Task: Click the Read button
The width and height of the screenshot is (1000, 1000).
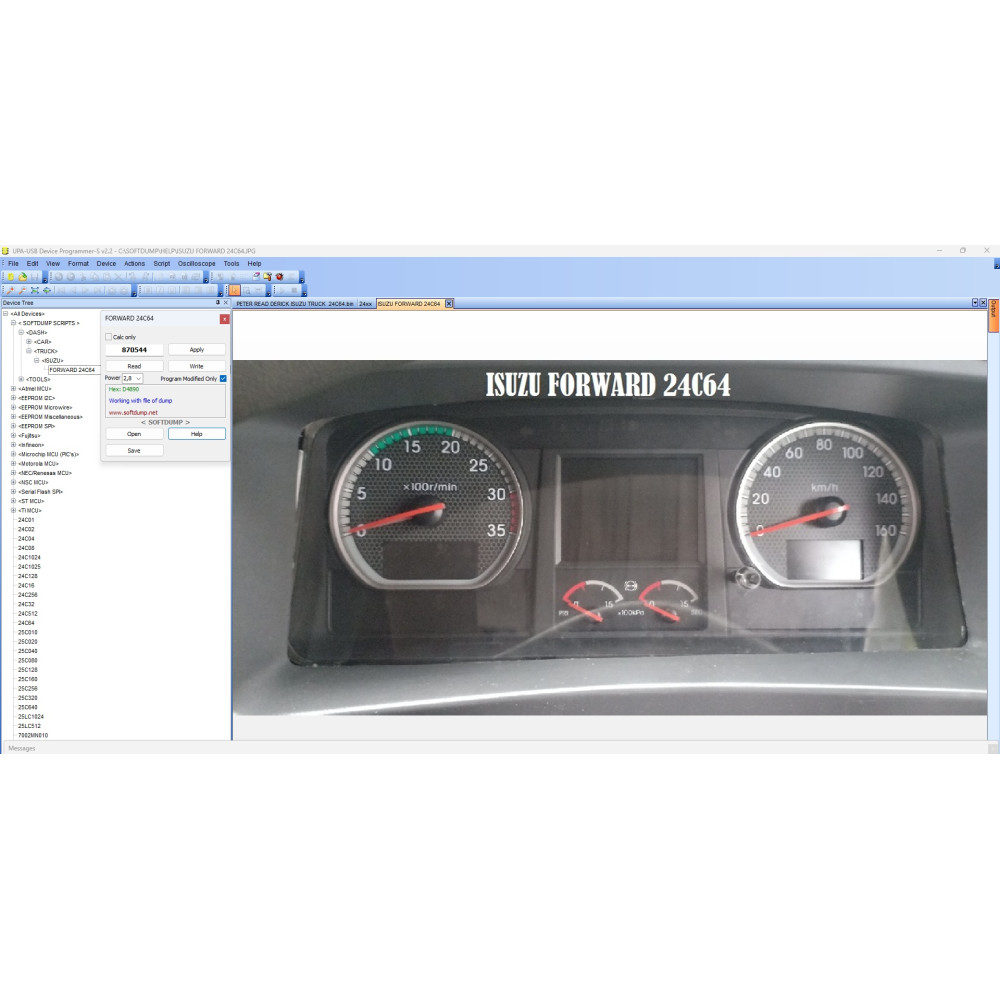Action: (x=134, y=366)
